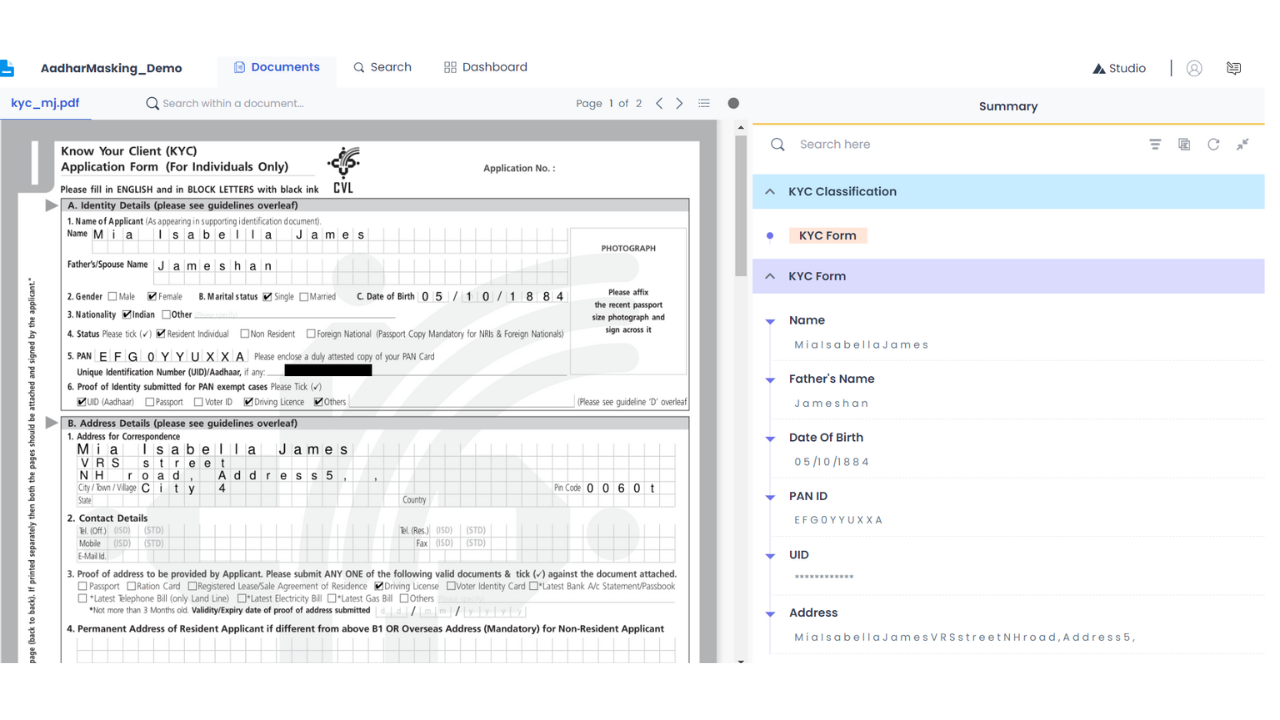Click the Studio icon link
Viewport: 1280px width, 720px height.
(x=1119, y=68)
